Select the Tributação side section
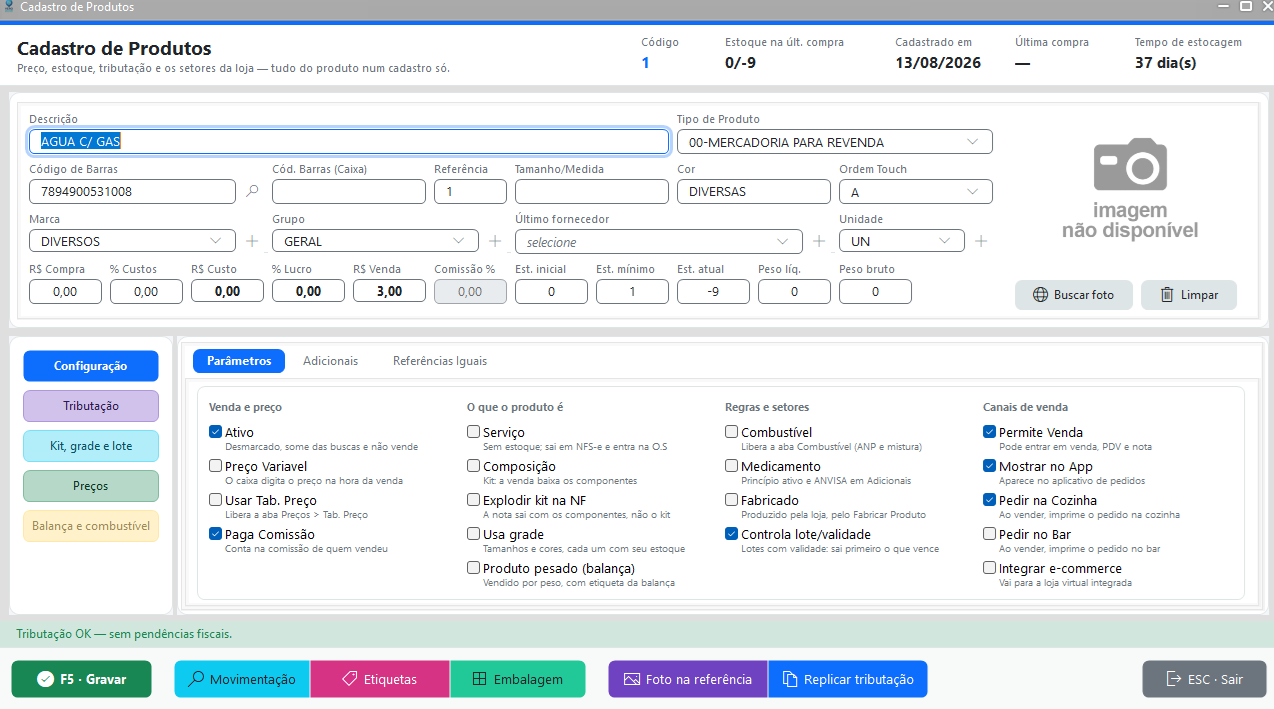The image size is (1274, 709). pyautogui.click(x=91, y=406)
